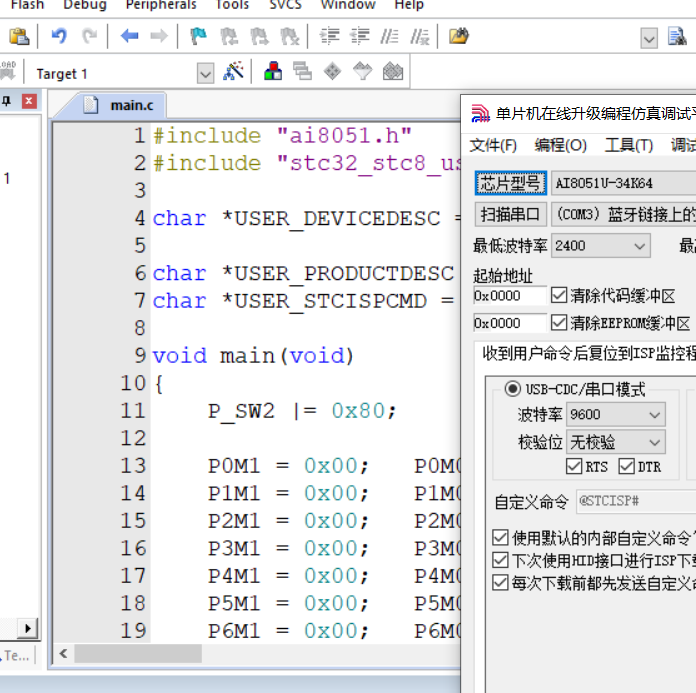The image size is (696, 693).
Task: Close the project panel red X
Action: tap(29, 101)
